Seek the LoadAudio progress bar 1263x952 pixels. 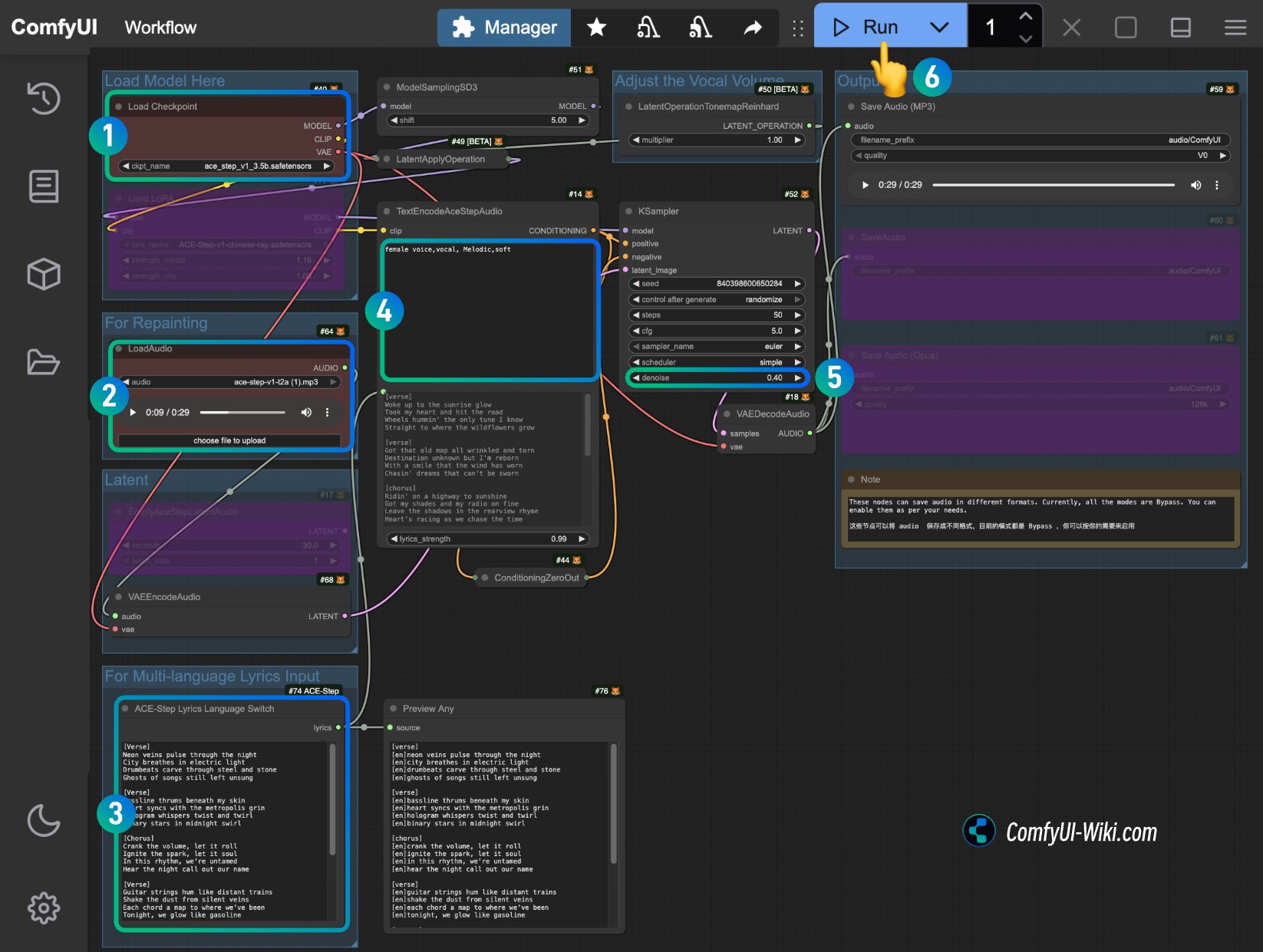coord(242,413)
